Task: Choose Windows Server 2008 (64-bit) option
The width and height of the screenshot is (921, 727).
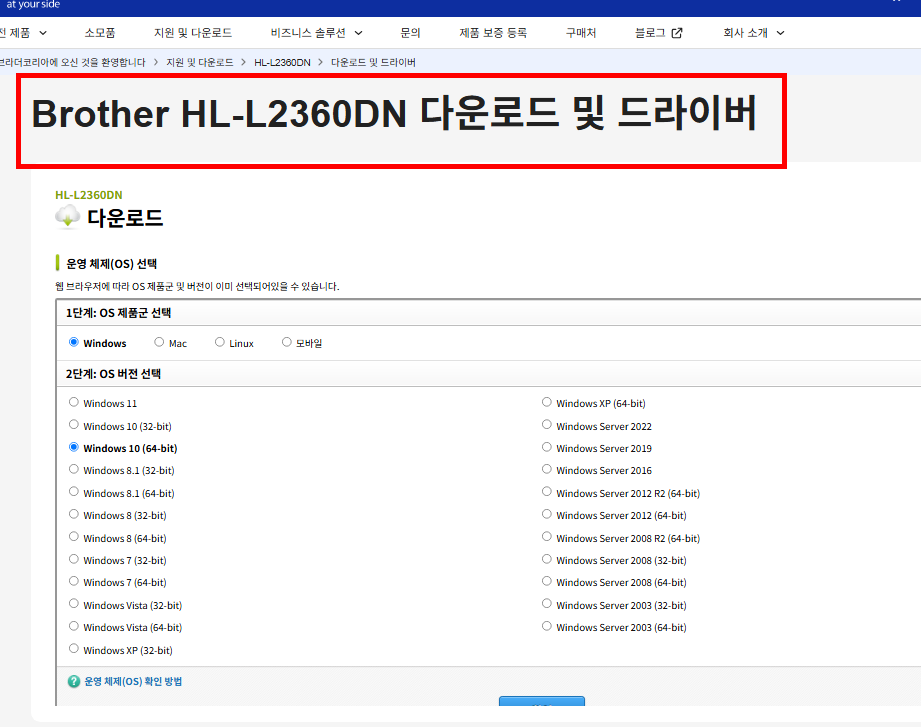Action: tap(546, 581)
